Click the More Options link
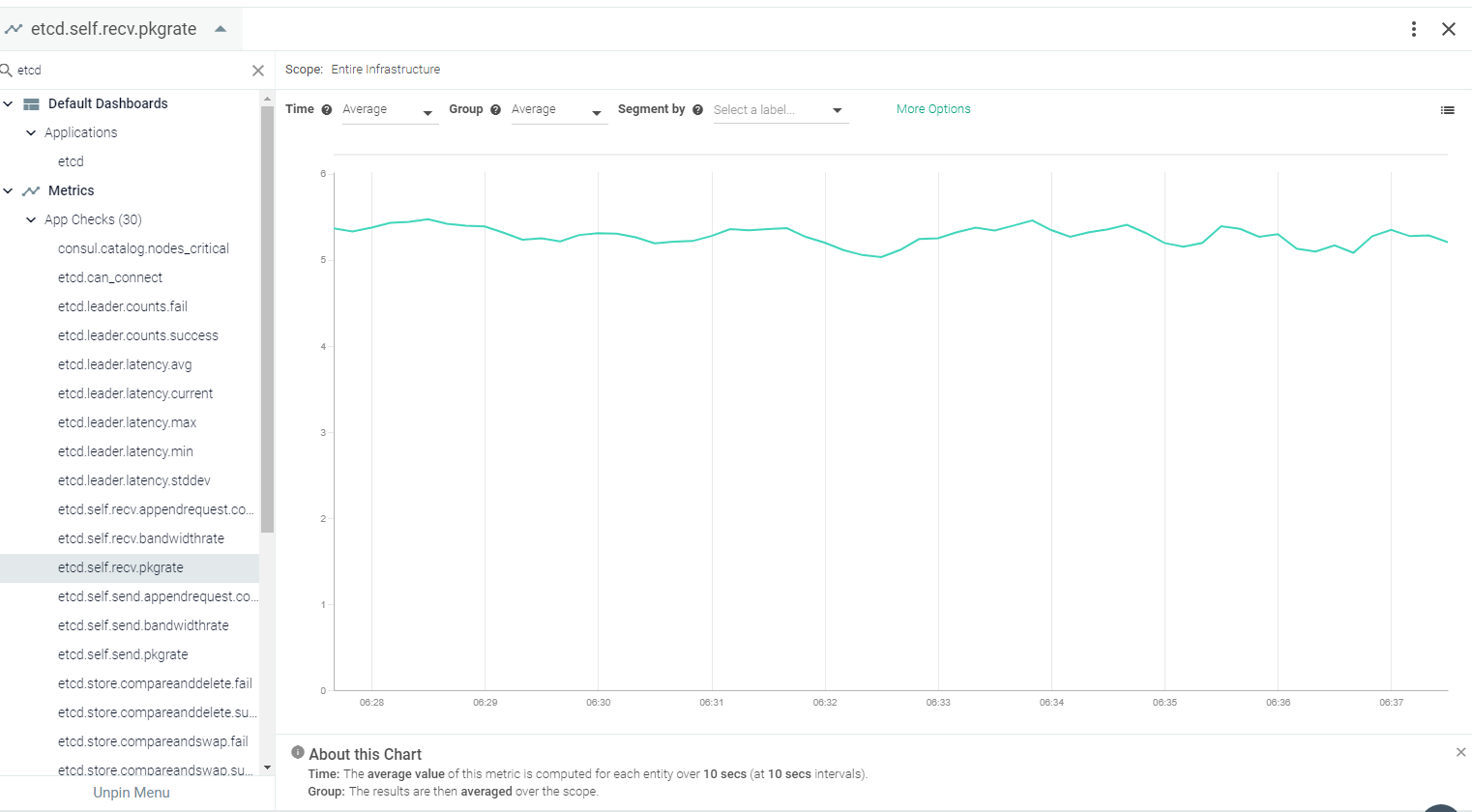 click(x=933, y=109)
